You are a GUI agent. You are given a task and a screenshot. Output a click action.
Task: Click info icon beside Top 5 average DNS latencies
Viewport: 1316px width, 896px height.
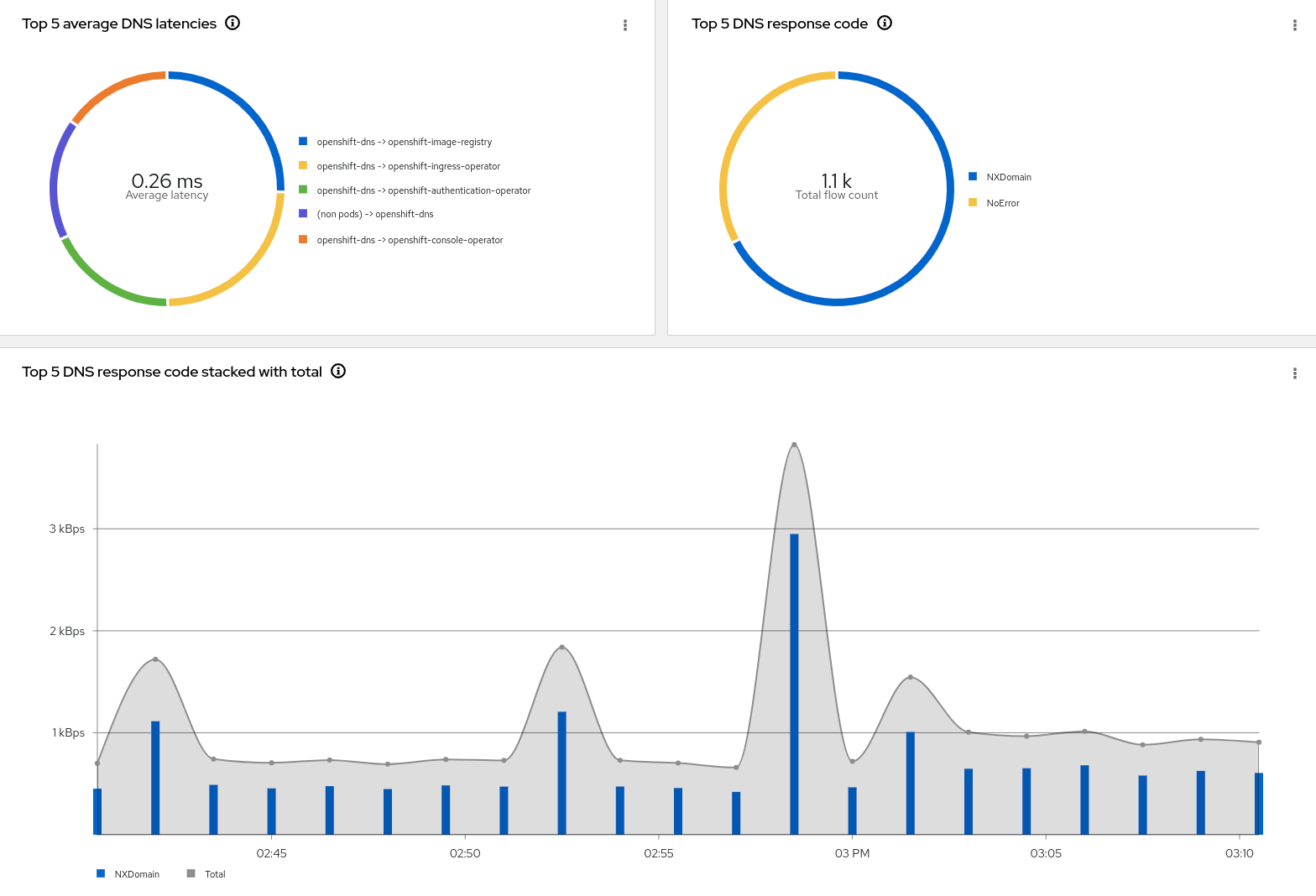tap(232, 23)
